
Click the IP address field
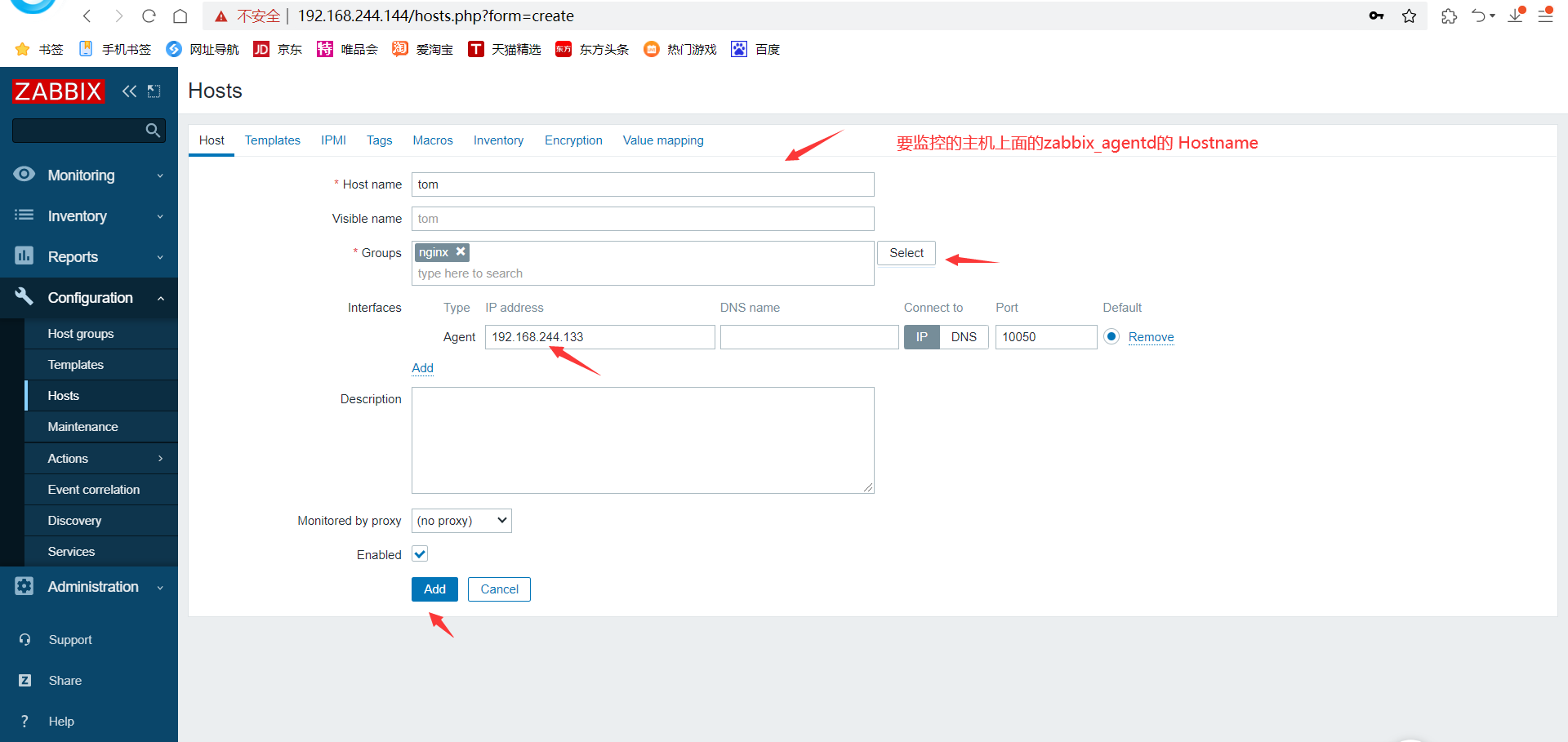point(600,337)
